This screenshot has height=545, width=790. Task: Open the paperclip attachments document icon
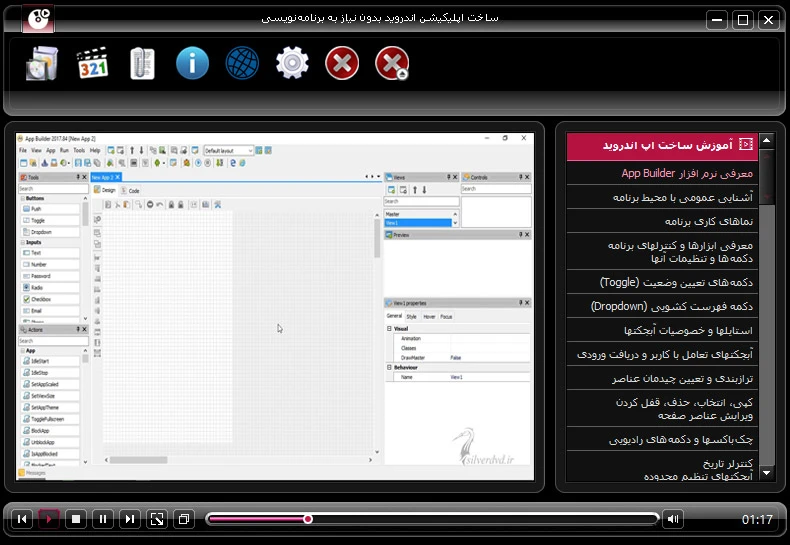point(142,64)
